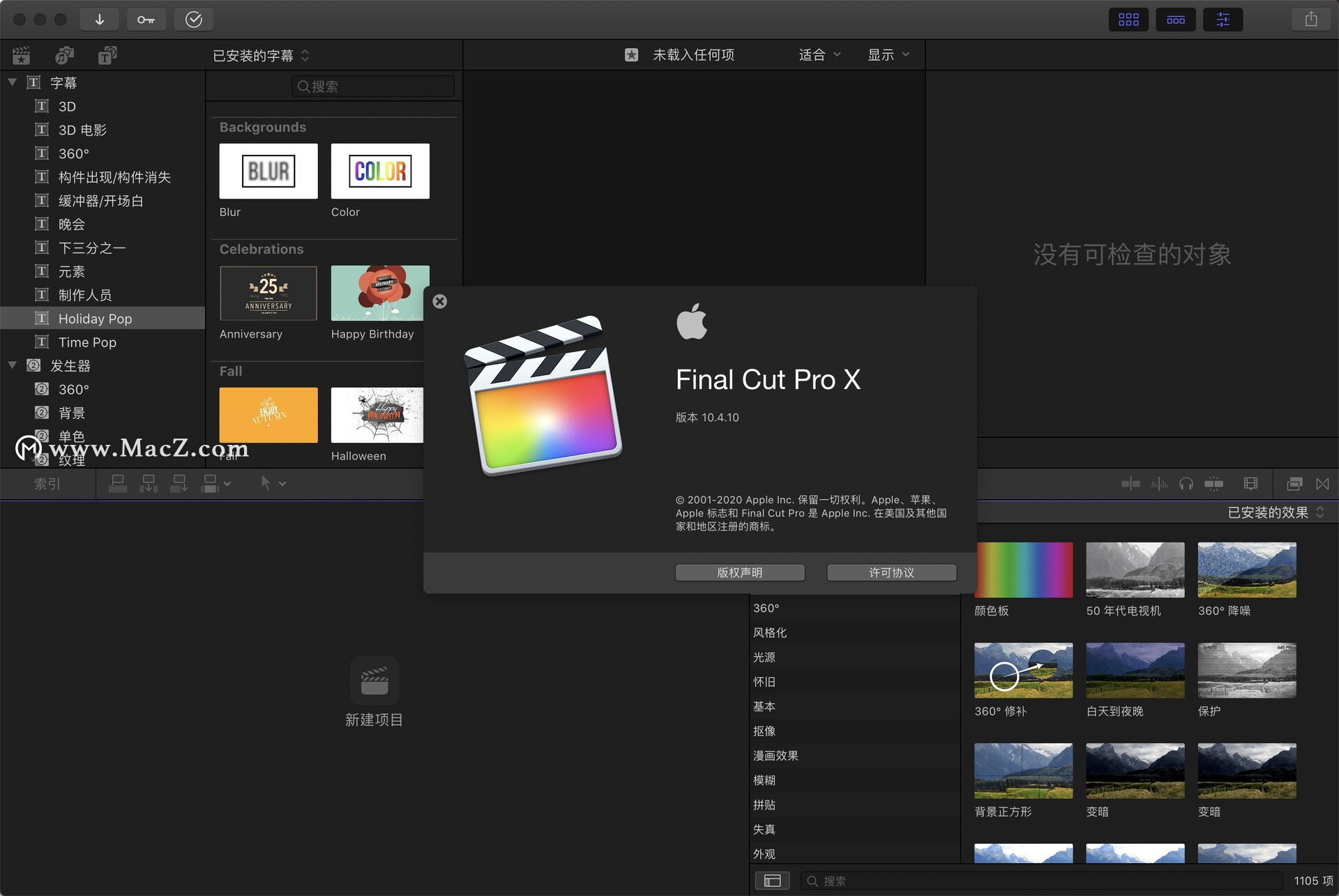The width and height of the screenshot is (1339, 896).
Task: Click the effects search field
Action: 1041,881
